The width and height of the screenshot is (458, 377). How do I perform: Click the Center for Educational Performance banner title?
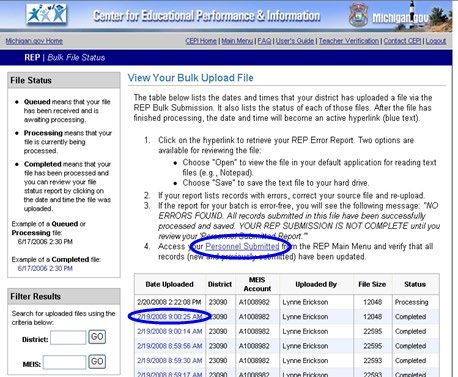click(x=206, y=16)
